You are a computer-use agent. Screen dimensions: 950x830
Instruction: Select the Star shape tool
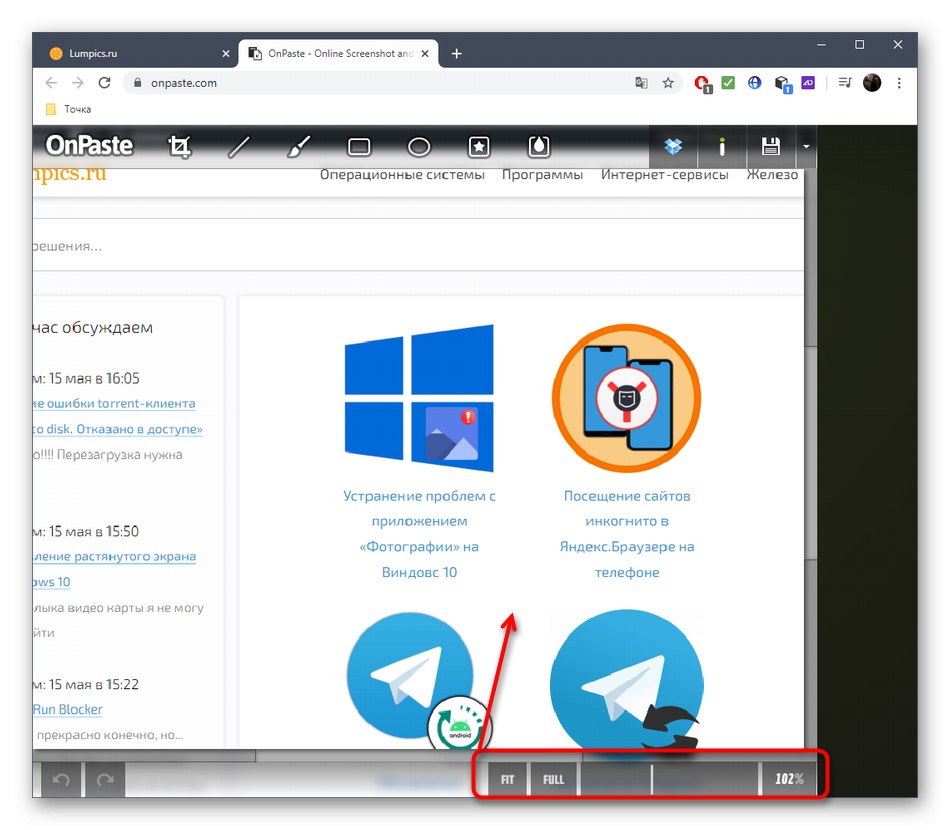click(x=478, y=146)
